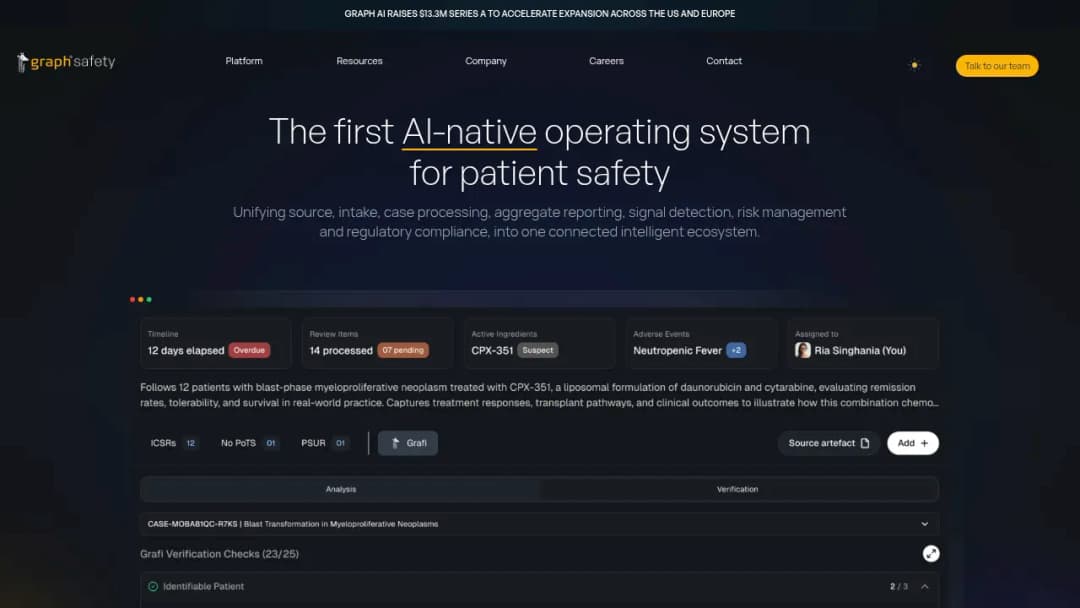1080x608 pixels.
Task: Click the red window control dot
Action: pos(132,300)
